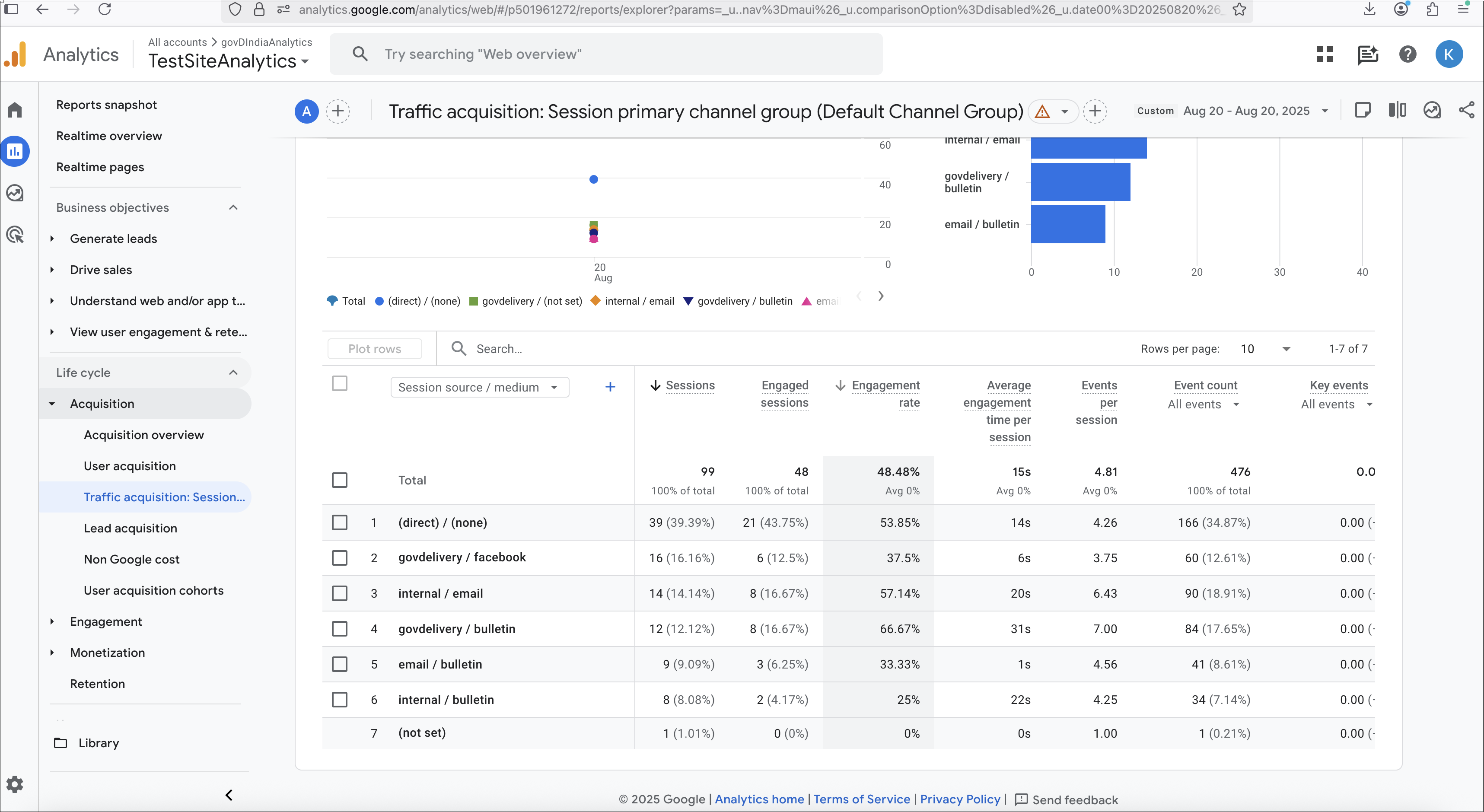Open the Advertising icon in left rail
Image resolution: width=1484 pixels, height=812 pixels.
pos(15,235)
